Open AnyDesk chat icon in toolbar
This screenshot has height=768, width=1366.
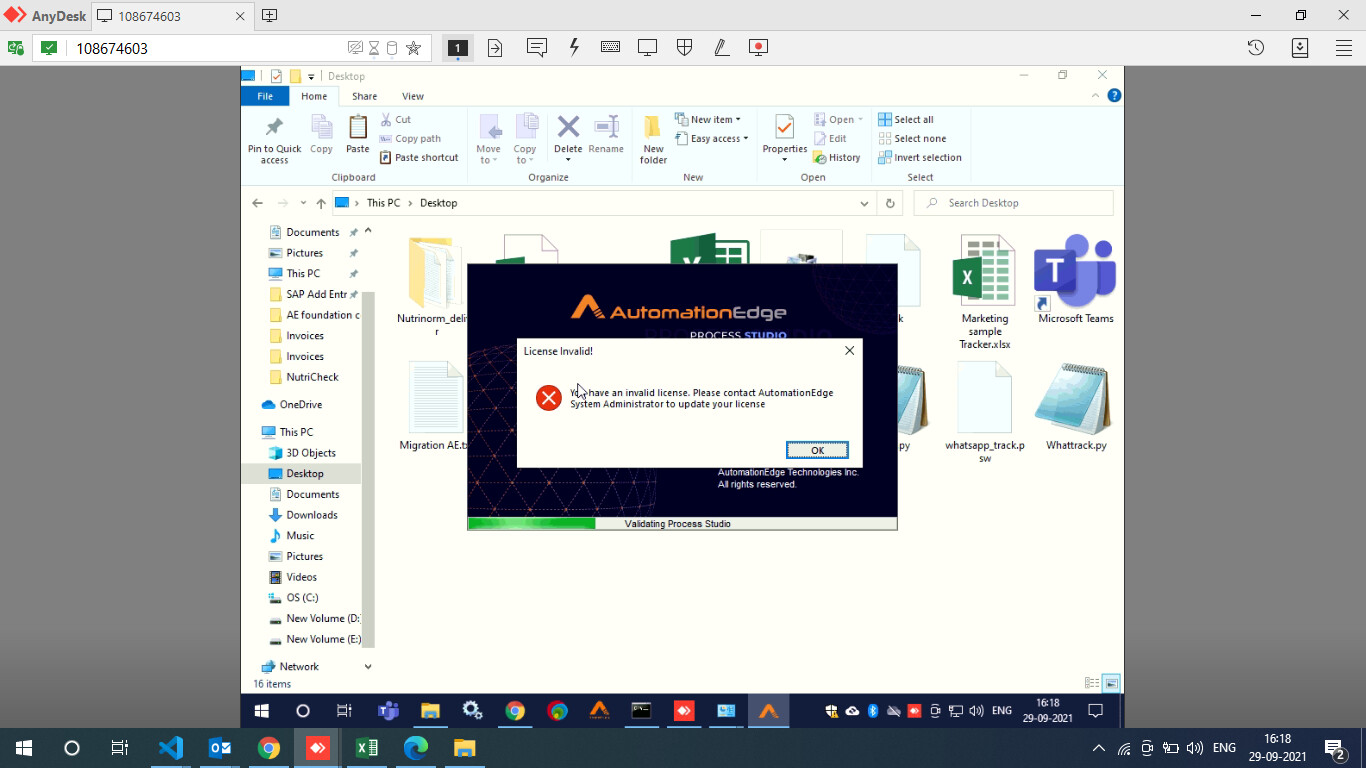[536, 47]
